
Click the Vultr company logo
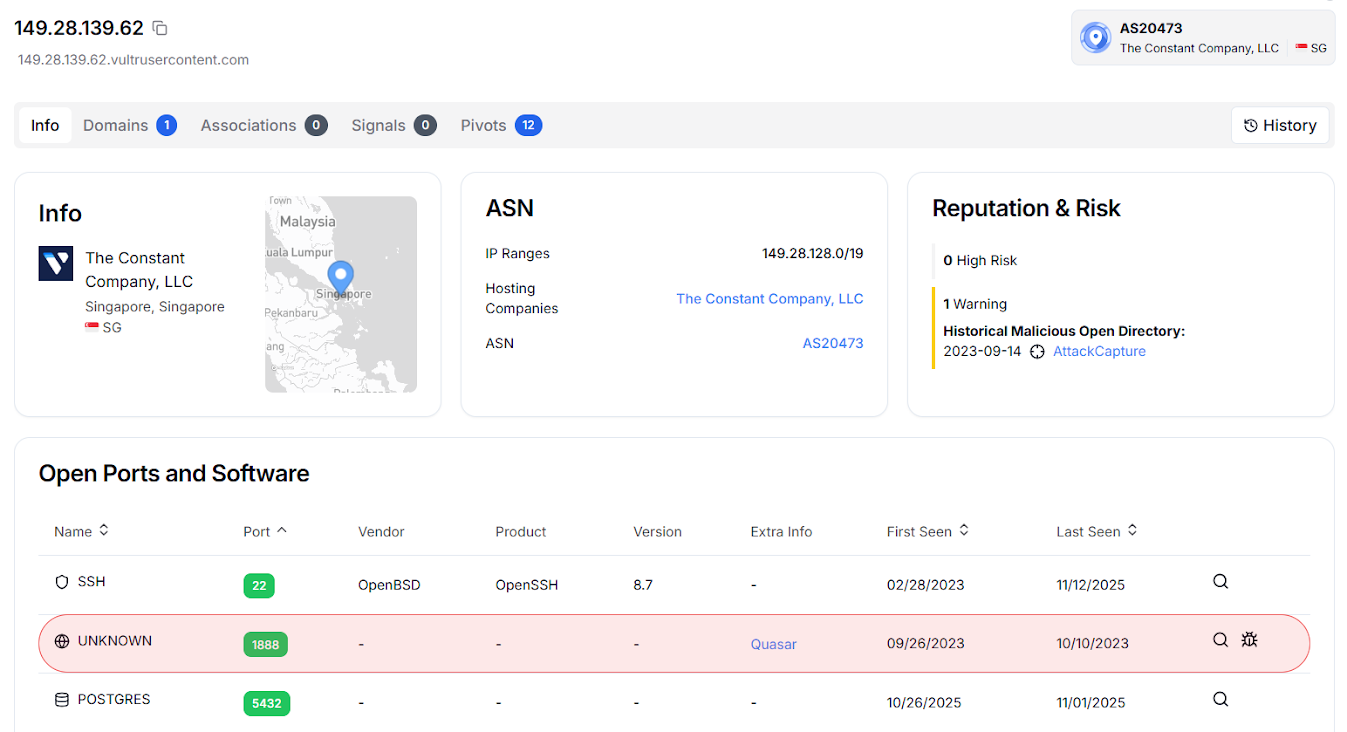[x=56, y=264]
